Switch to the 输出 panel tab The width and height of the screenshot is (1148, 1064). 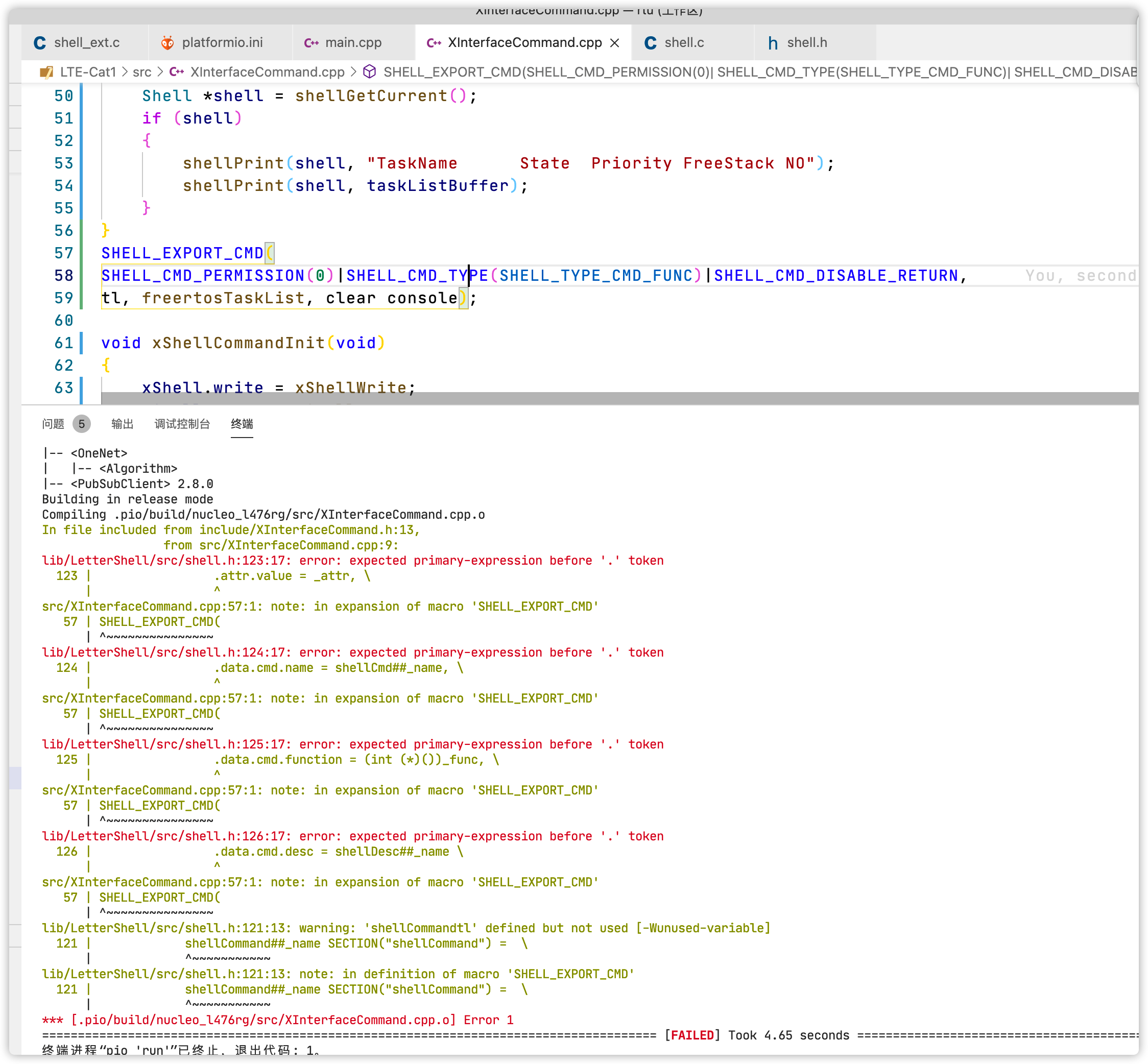[x=122, y=424]
